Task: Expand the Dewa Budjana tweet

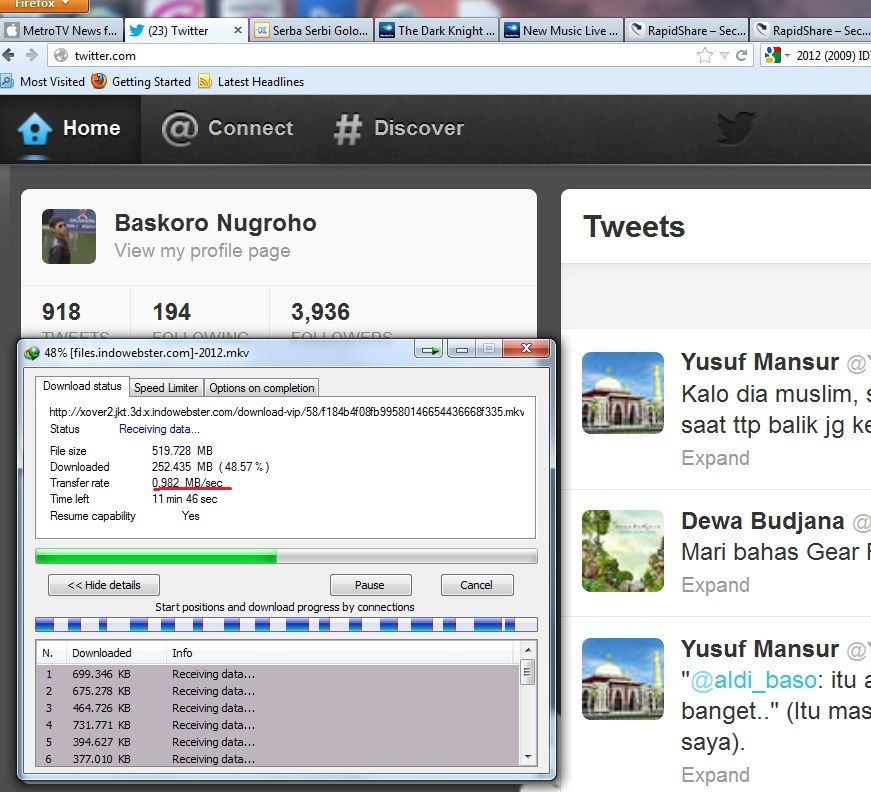Action: click(x=715, y=585)
